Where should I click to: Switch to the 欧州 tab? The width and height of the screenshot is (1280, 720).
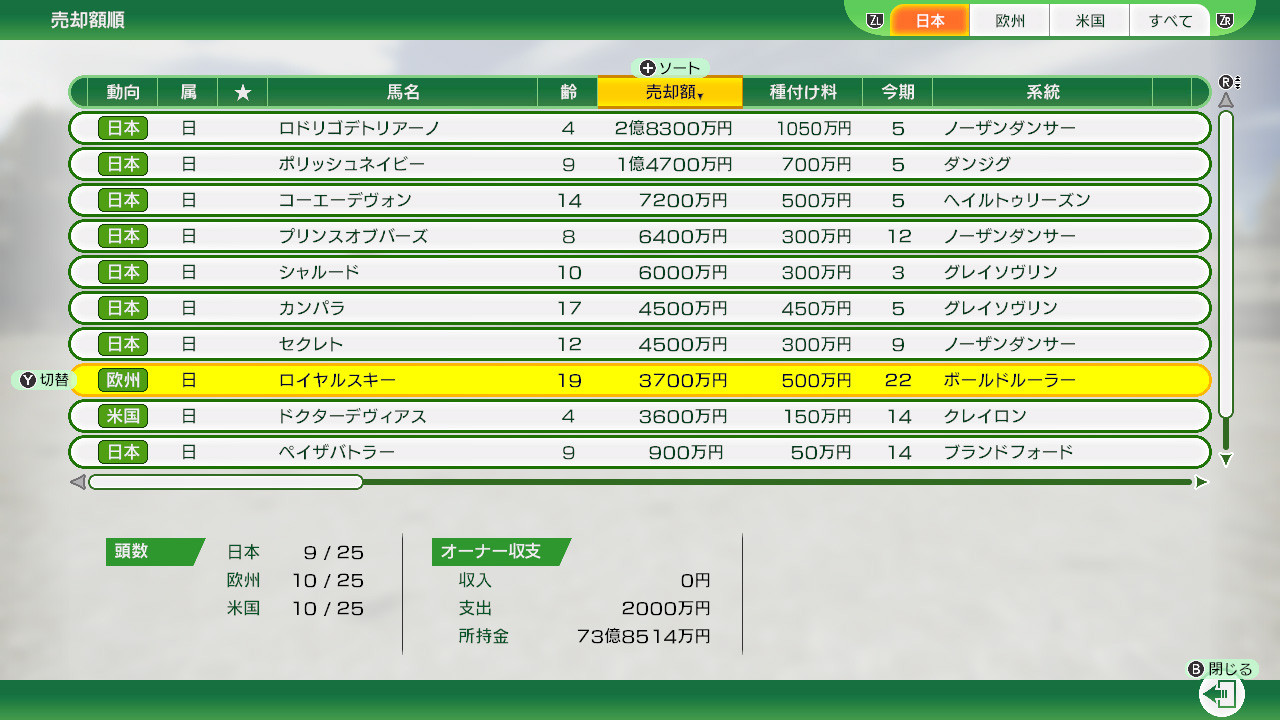pos(1010,20)
